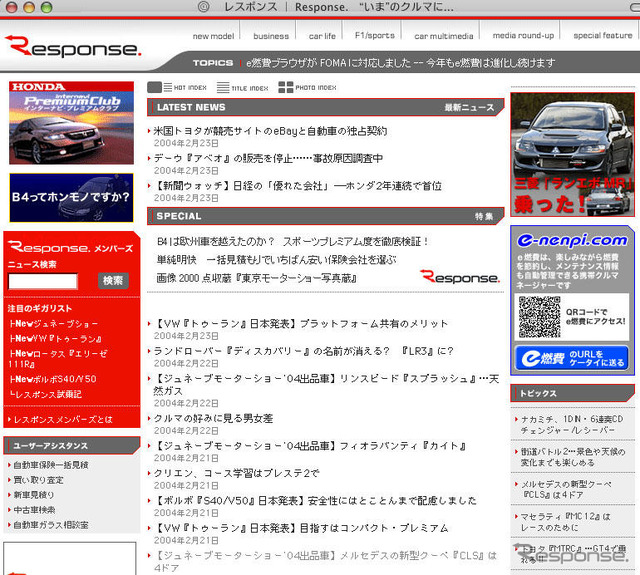Image resolution: width=640 pixels, height=575 pixels.
Task: Open リンスピード『スプラッシュ』 article
Action: (x=326, y=385)
